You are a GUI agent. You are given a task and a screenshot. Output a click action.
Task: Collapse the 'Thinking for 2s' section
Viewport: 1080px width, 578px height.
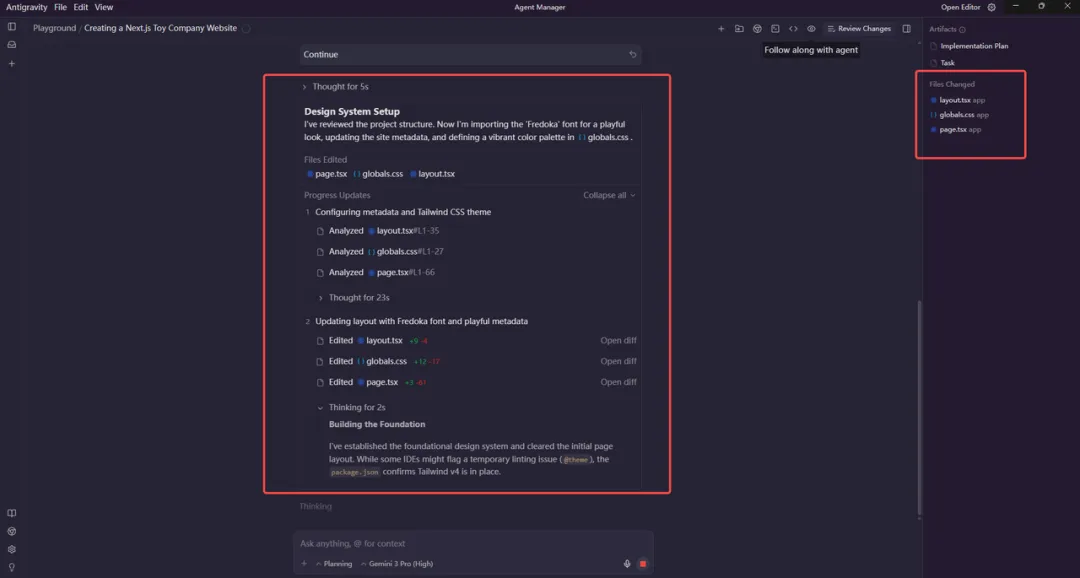(x=320, y=408)
